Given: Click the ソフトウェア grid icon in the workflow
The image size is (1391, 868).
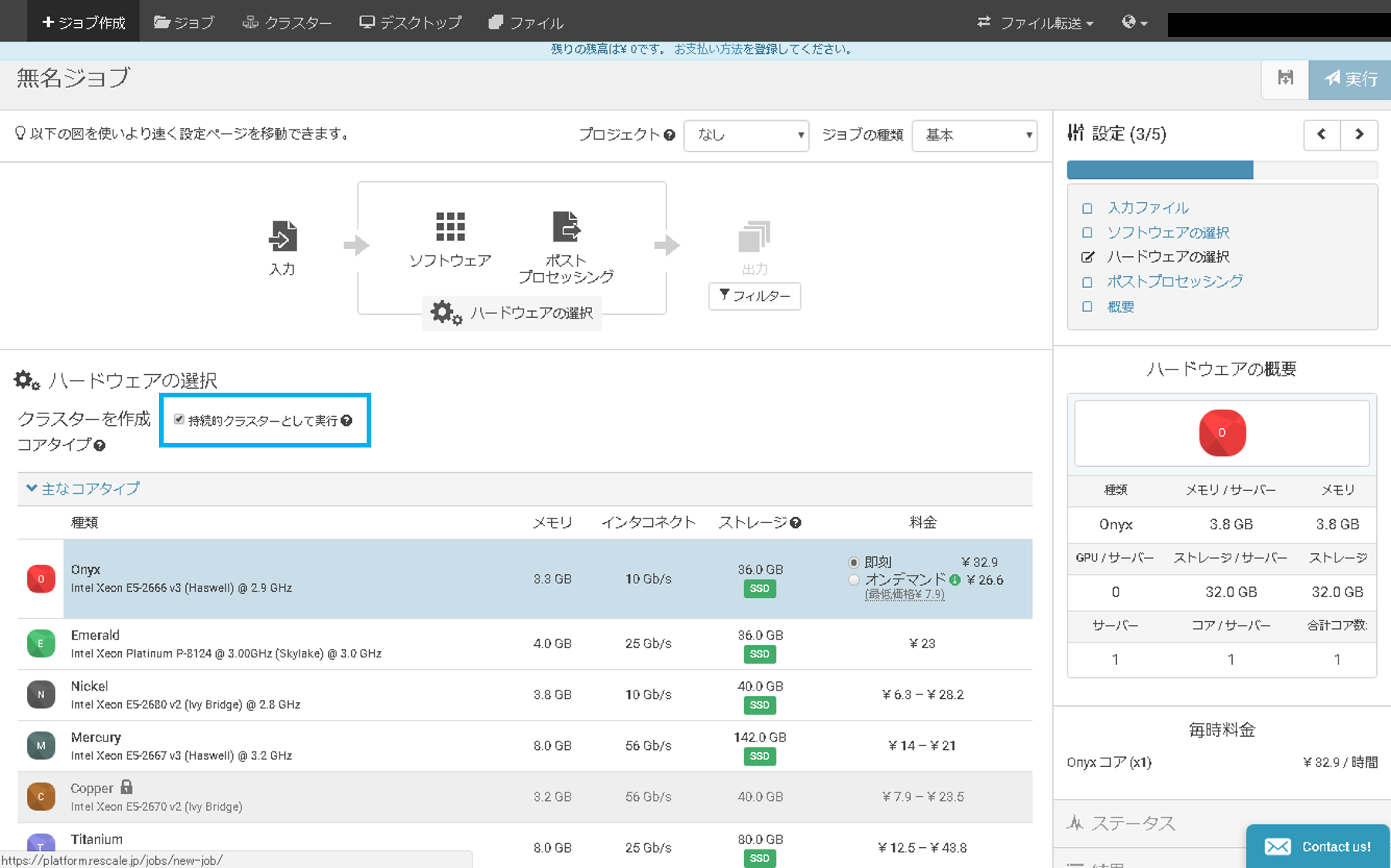Looking at the screenshot, I should pos(450,227).
